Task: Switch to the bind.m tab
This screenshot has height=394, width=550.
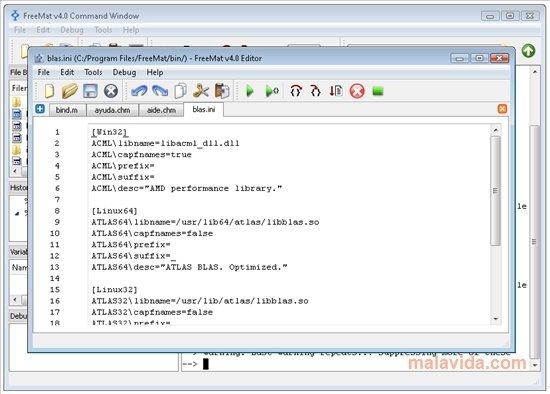Action: (67, 110)
